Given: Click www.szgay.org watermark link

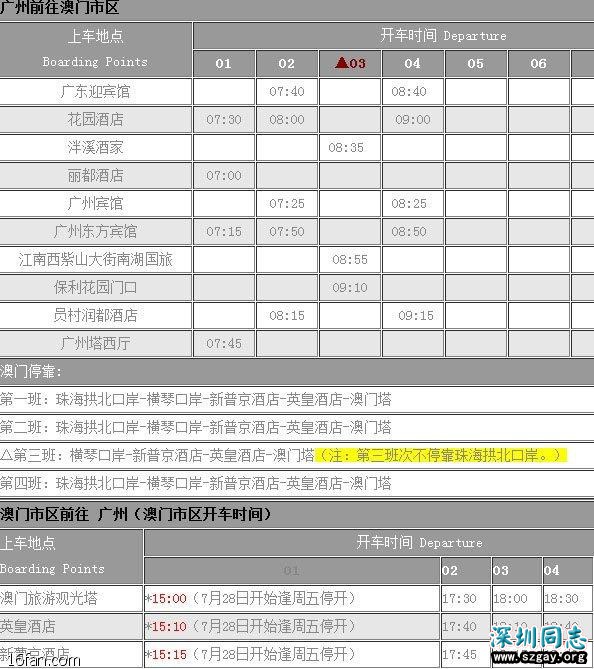Looking at the screenshot, I should [x=541, y=656].
